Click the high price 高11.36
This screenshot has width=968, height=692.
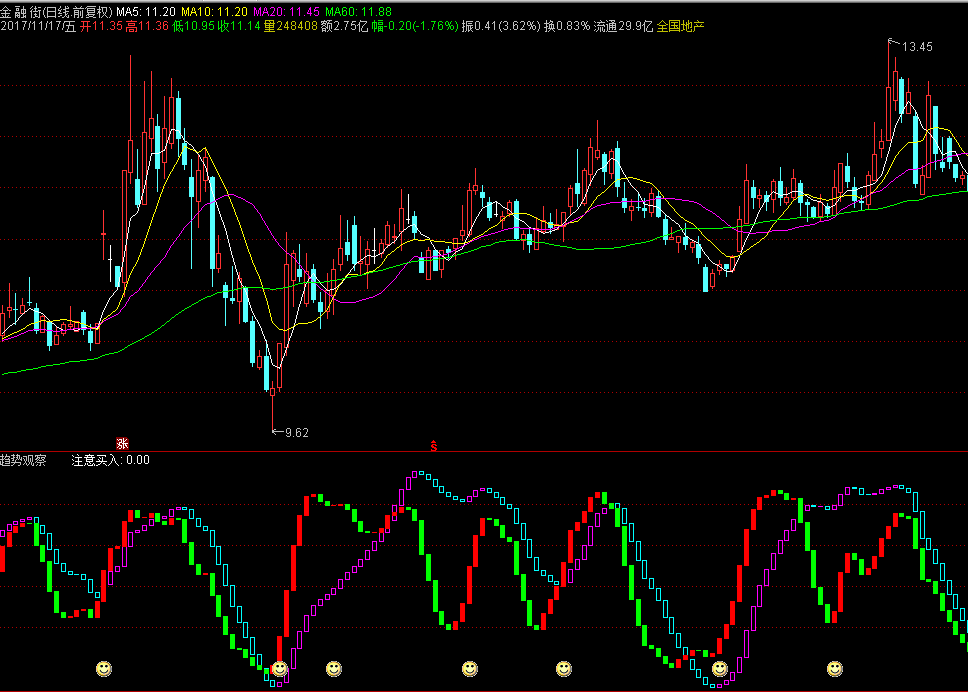coord(147,26)
